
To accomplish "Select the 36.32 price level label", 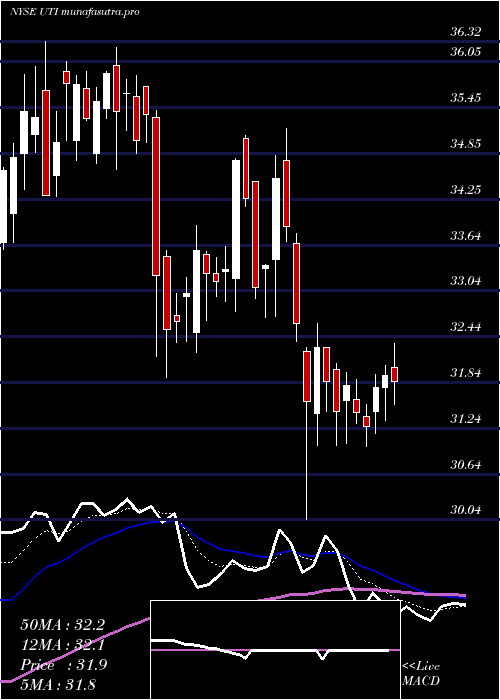I will click(x=466, y=32).
